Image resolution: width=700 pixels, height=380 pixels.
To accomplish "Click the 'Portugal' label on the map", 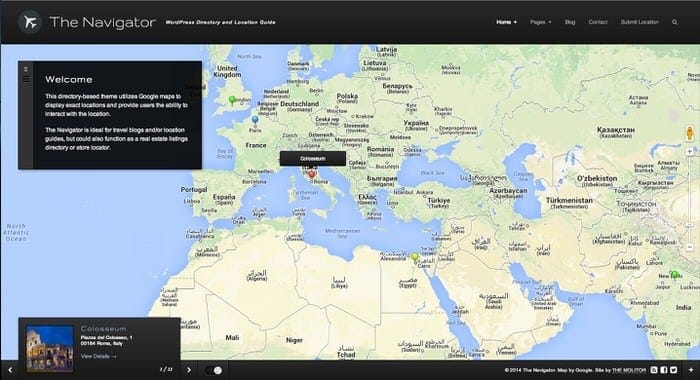I will [x=194, y=189].
